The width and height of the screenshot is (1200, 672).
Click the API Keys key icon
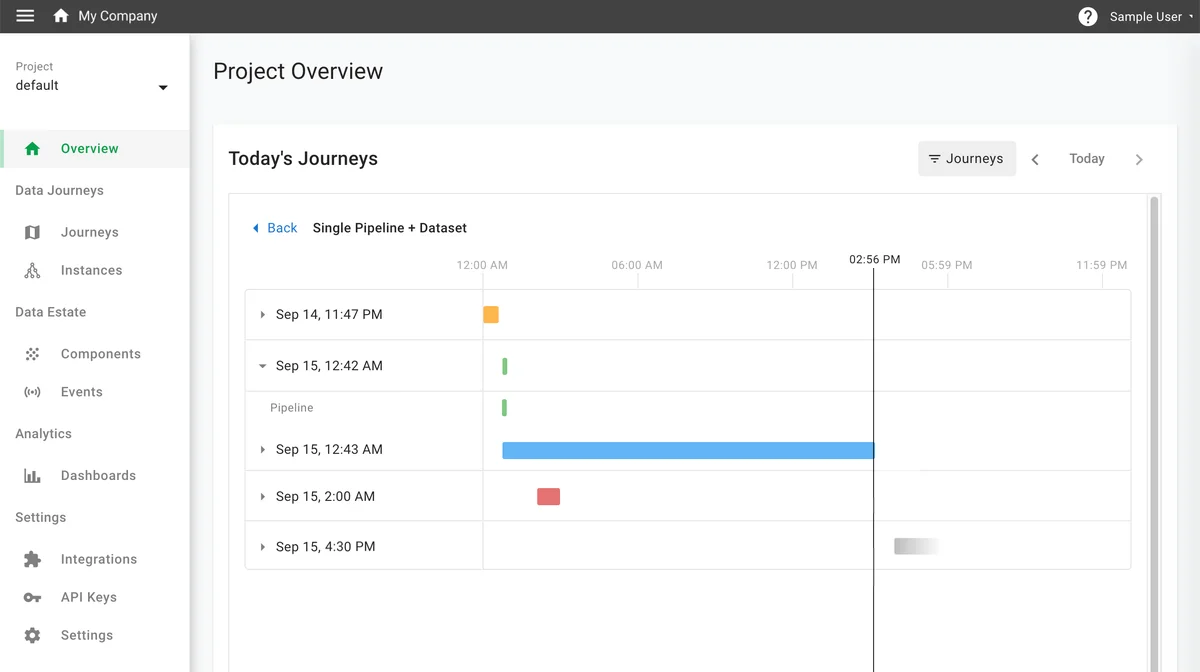coord(32,598)
